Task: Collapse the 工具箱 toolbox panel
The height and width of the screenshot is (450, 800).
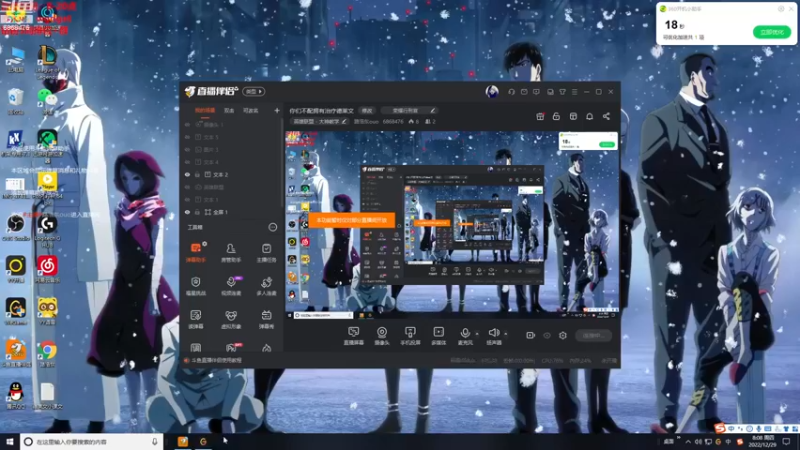Action: pos(273,227)
